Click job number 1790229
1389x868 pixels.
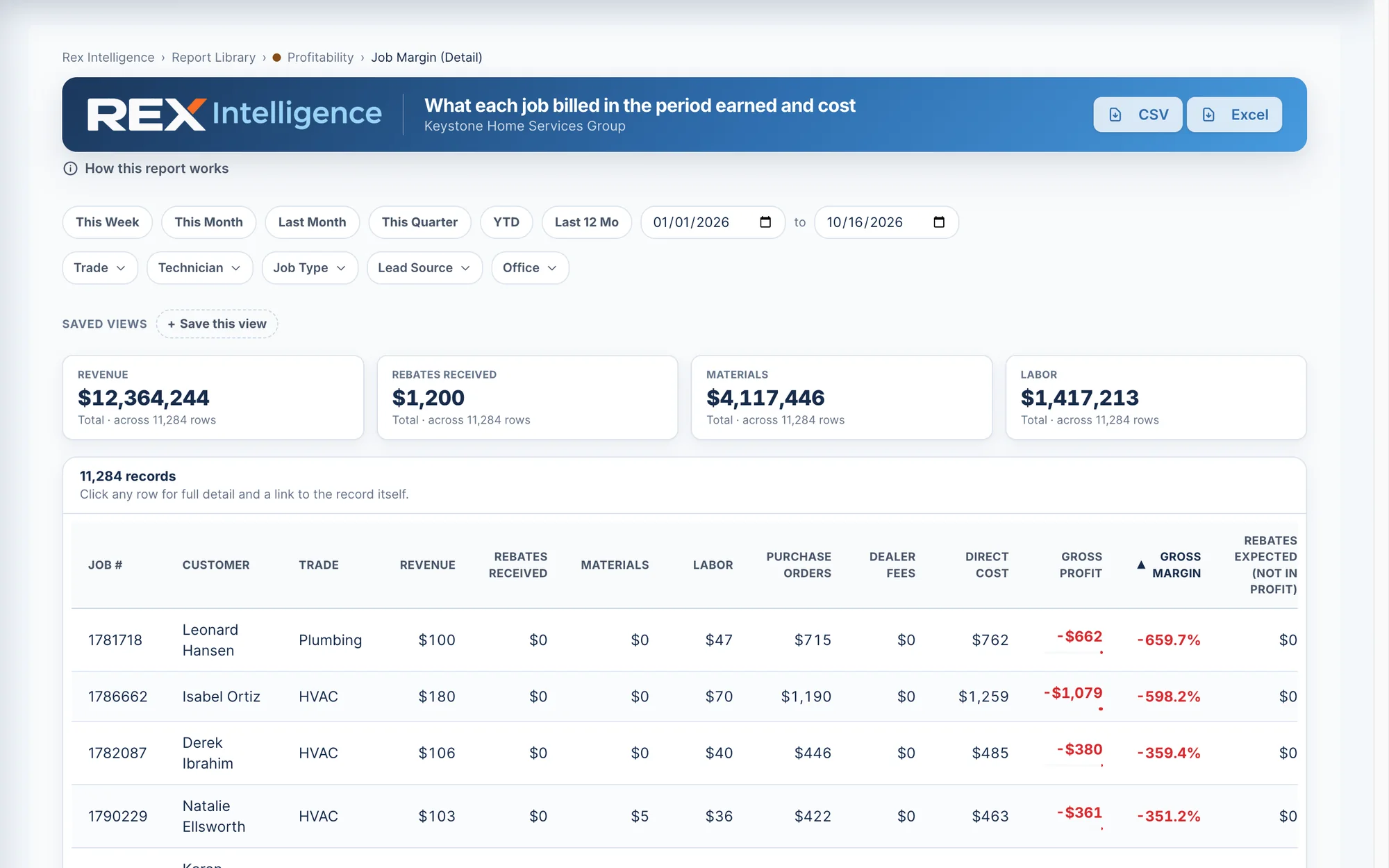pos(117,817)
